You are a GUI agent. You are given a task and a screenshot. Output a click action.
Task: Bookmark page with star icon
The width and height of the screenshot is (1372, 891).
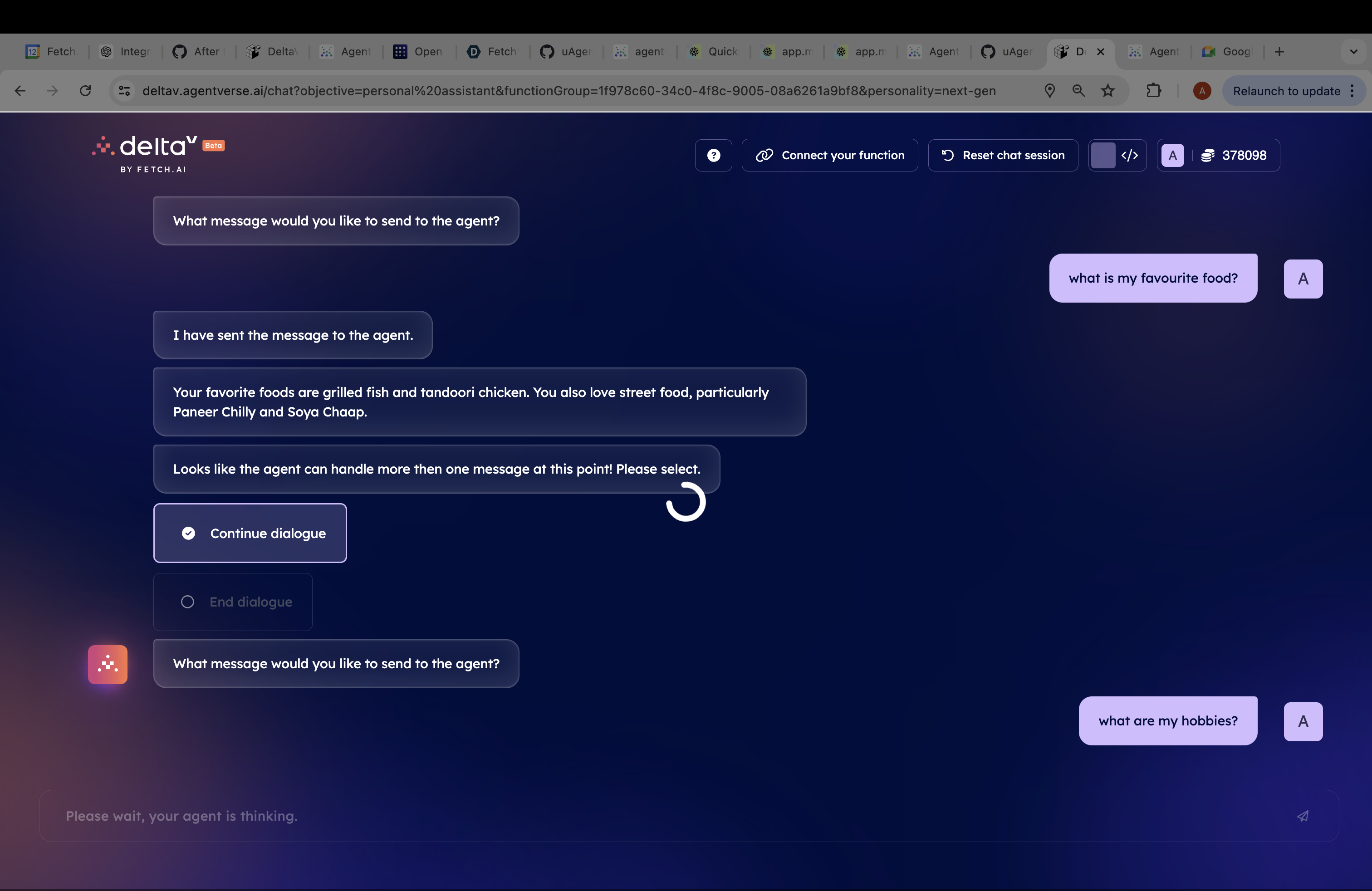coord(1107,90)
